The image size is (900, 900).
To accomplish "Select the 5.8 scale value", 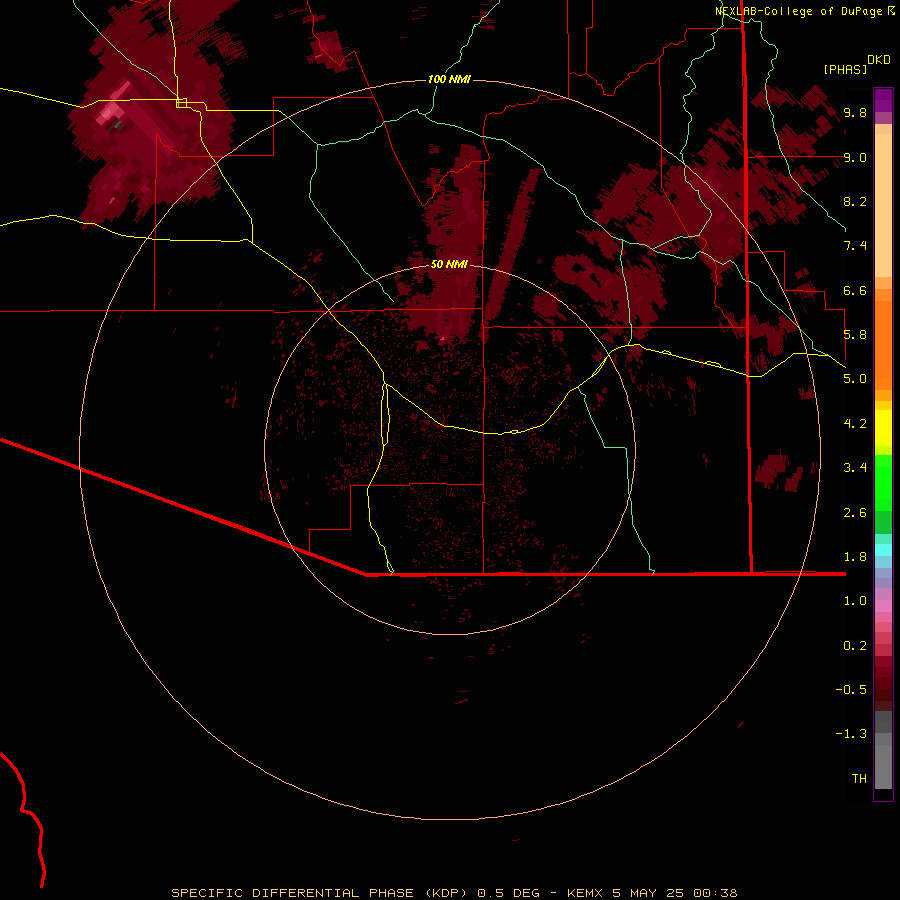I will [x=855, y=335].
